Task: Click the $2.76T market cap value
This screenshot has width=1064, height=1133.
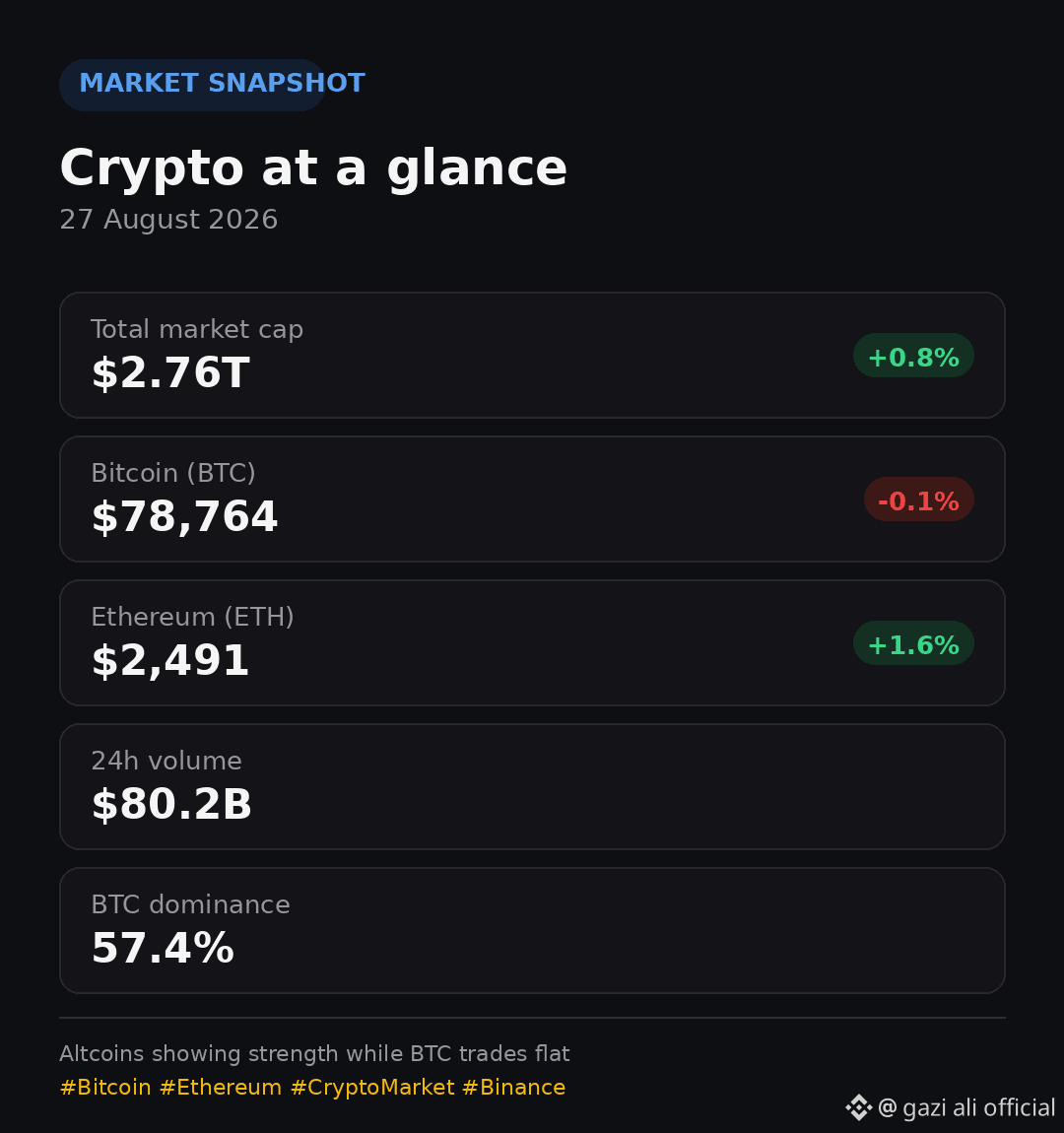Action: (170, 372)
